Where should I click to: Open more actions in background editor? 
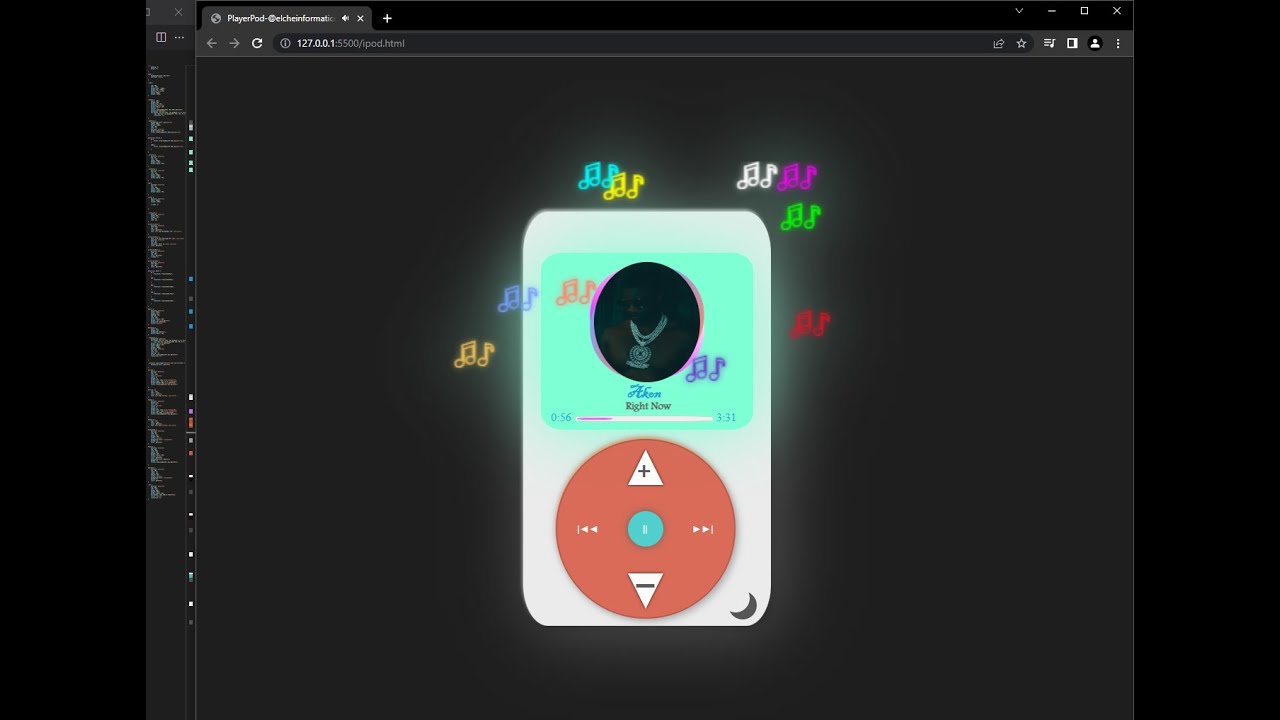coord(179,37)
